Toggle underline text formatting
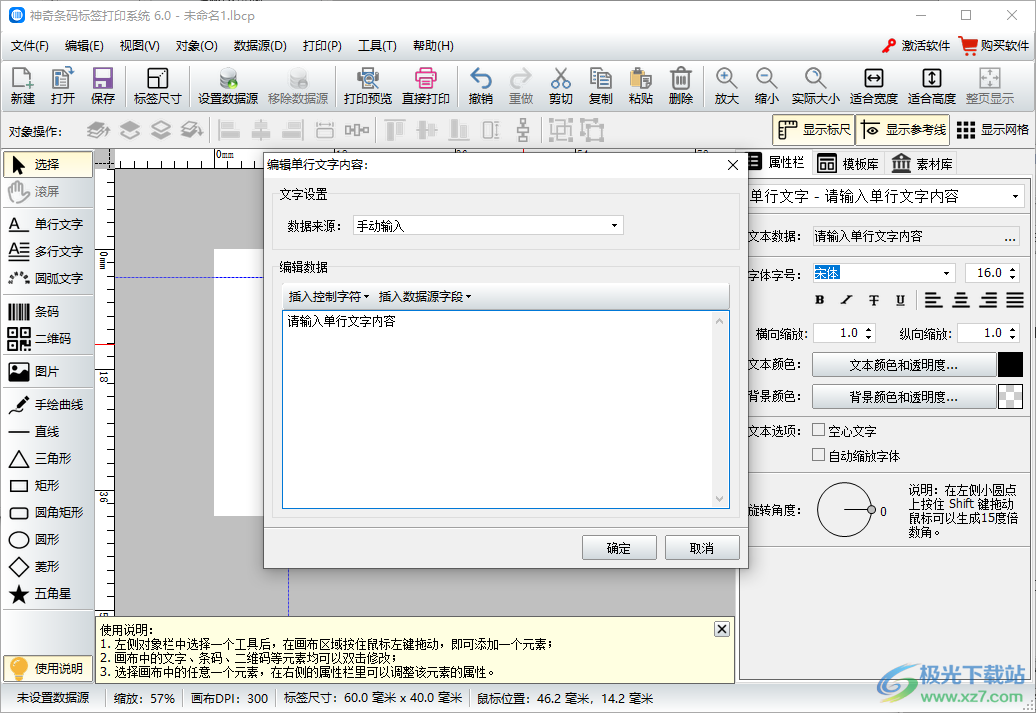This screenshot has height=713, width=1036. tap(900, 300)
